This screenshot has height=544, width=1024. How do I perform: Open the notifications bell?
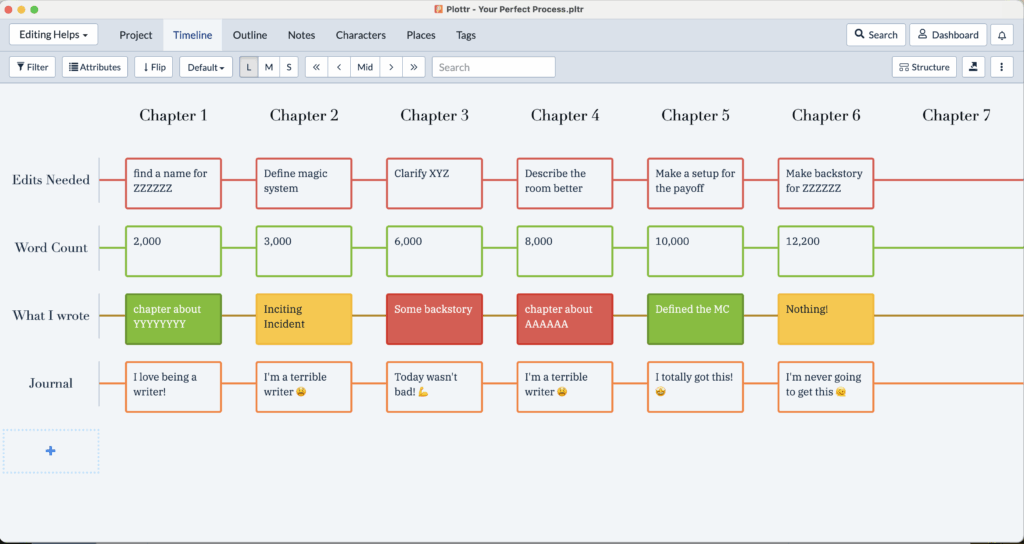(x=1002, y=35)
